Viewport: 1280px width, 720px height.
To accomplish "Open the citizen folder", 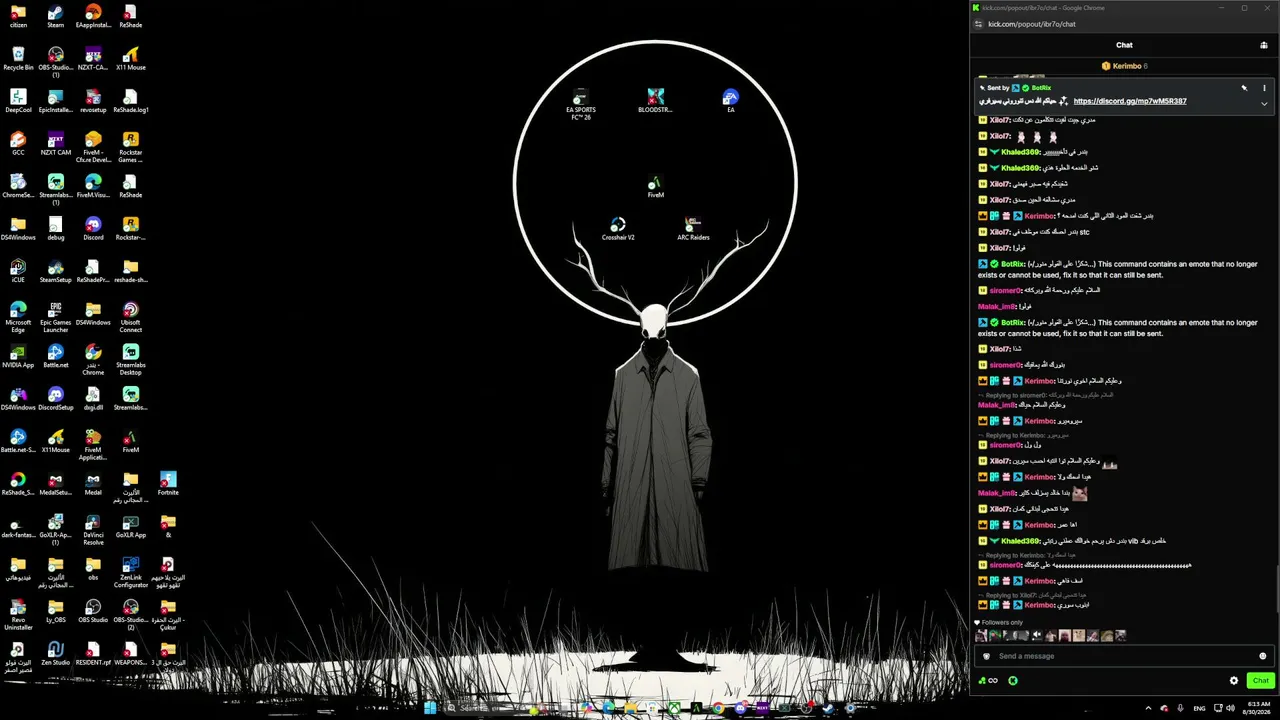I will (x=18, y=16).
